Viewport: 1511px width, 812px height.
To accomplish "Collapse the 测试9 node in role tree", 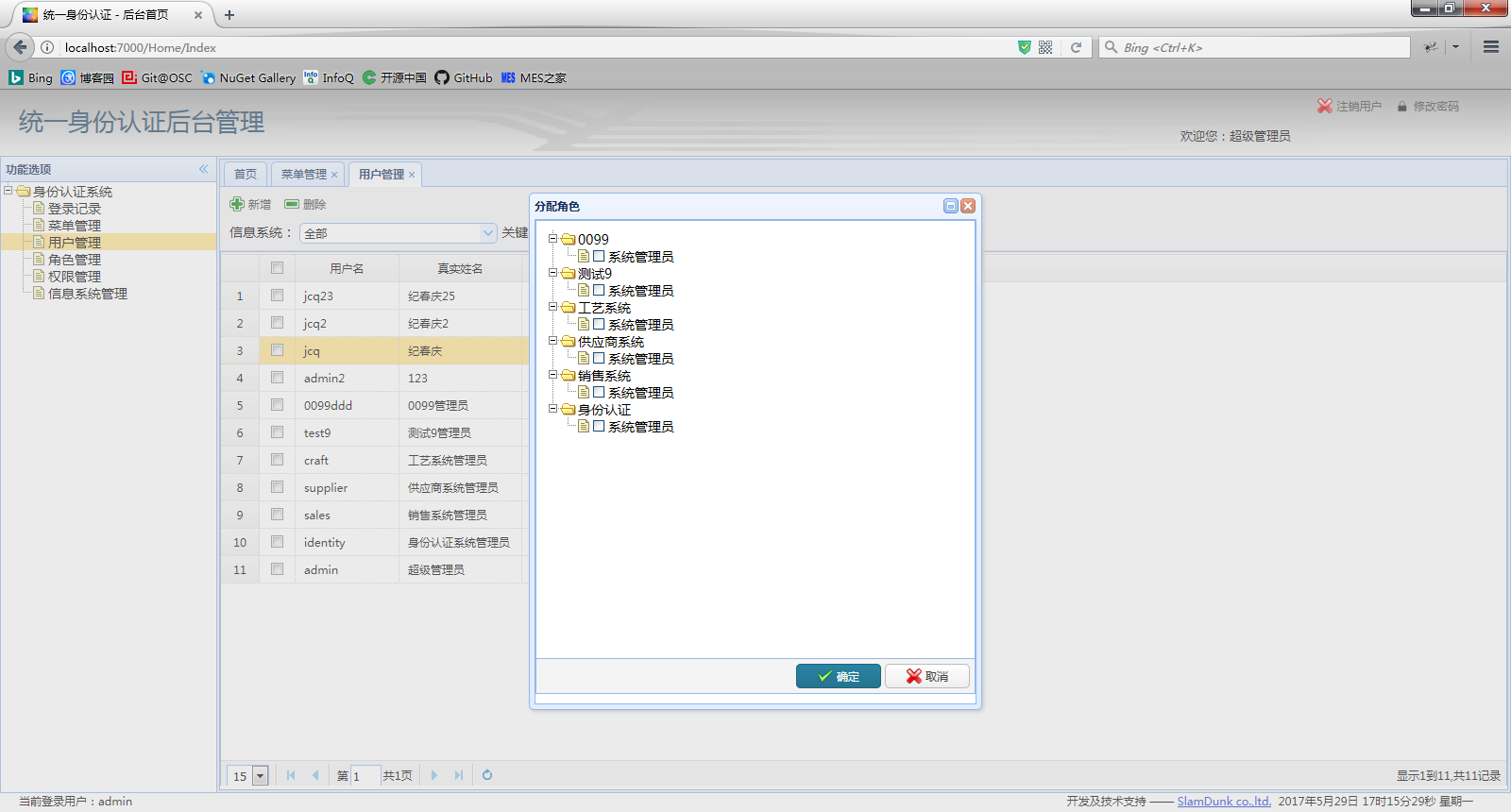I will 553,273.
